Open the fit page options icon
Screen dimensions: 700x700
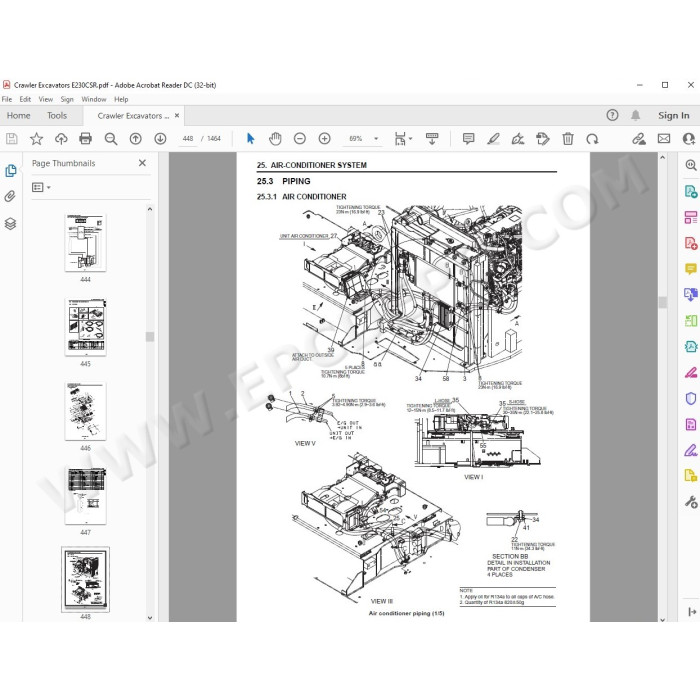click(403, 139)
